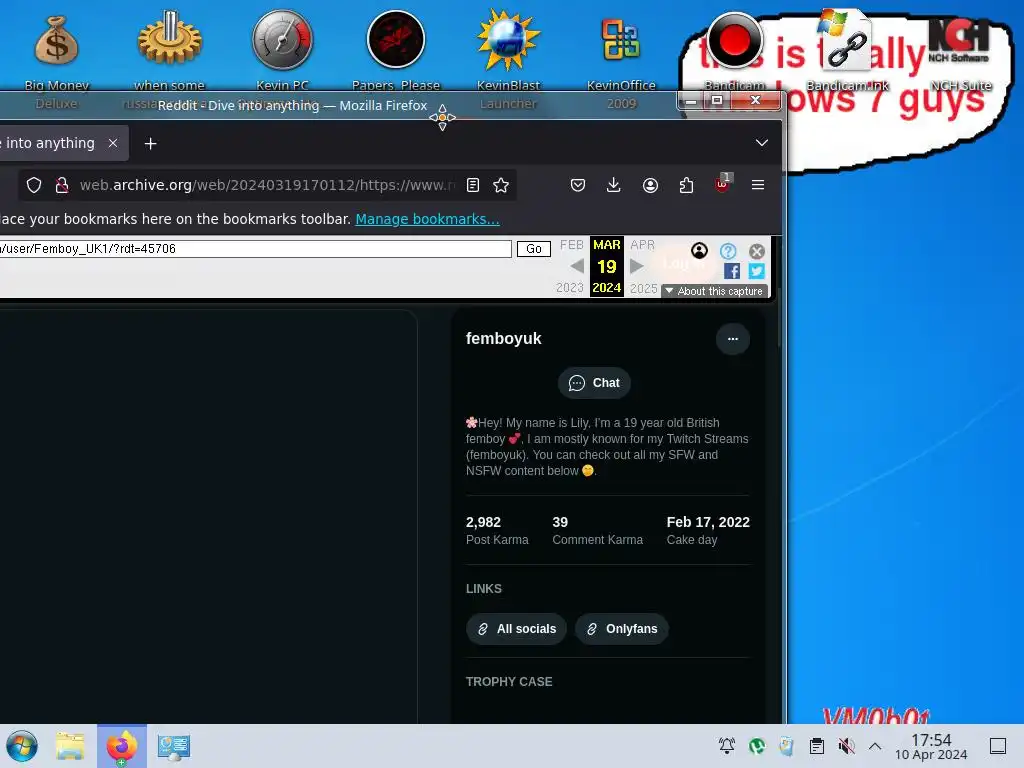1024x768 pixels.
Task: Click the Chat button
Action: [x=594, y=383]
